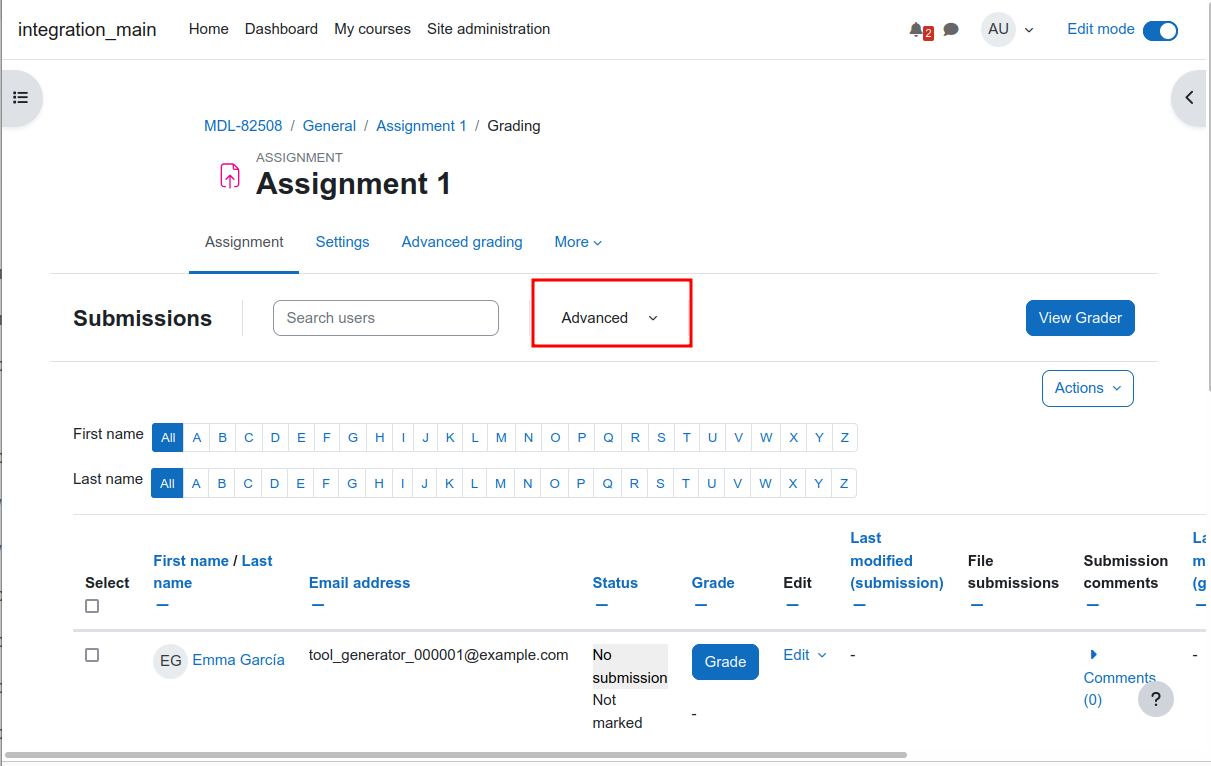Go to Home in top navigation

coord(209,29)
